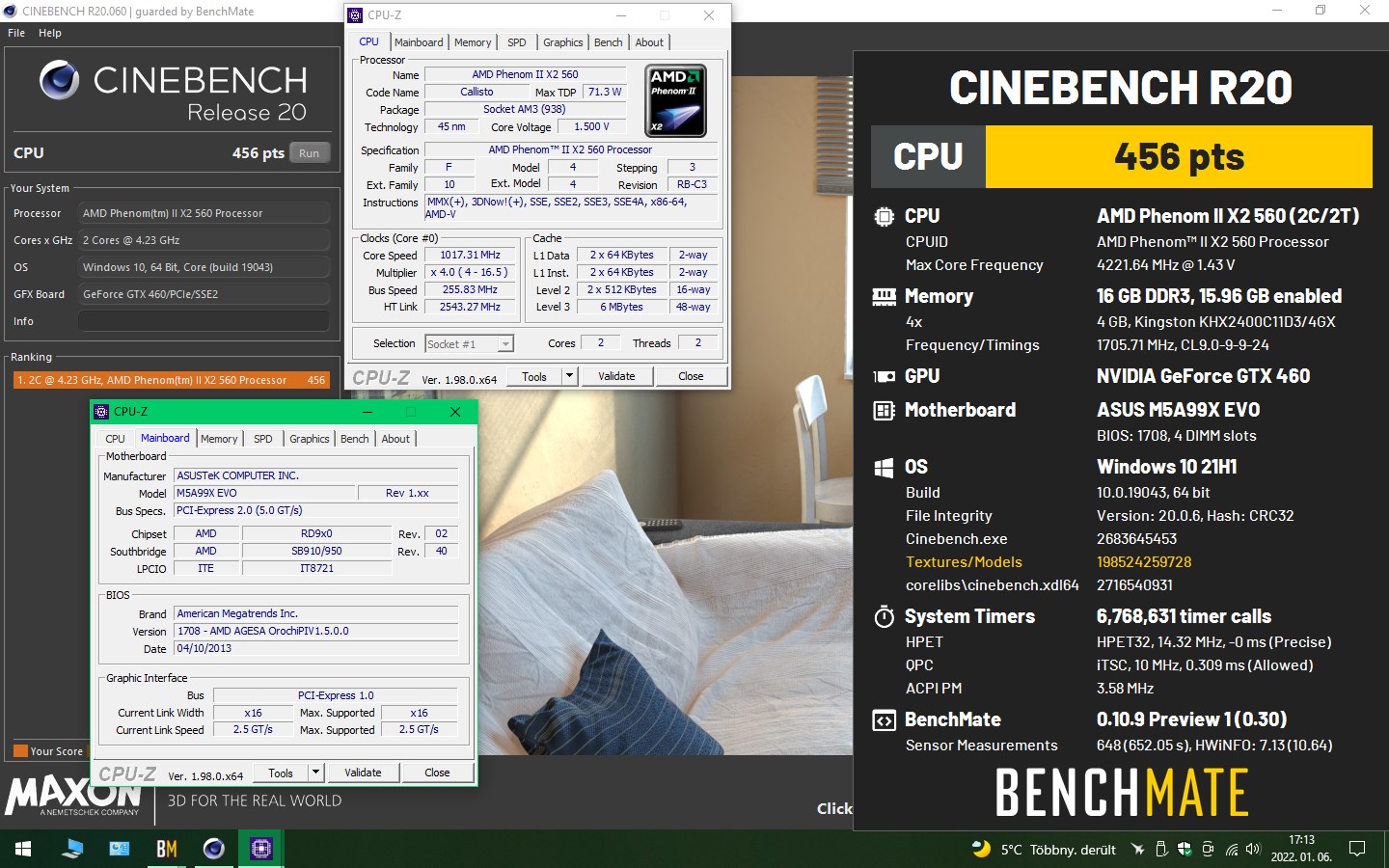This screenshot has height=868, width=1389.
Task: Select Bench tab in green-titled CPU-Z window
Action: coord(355,439)
